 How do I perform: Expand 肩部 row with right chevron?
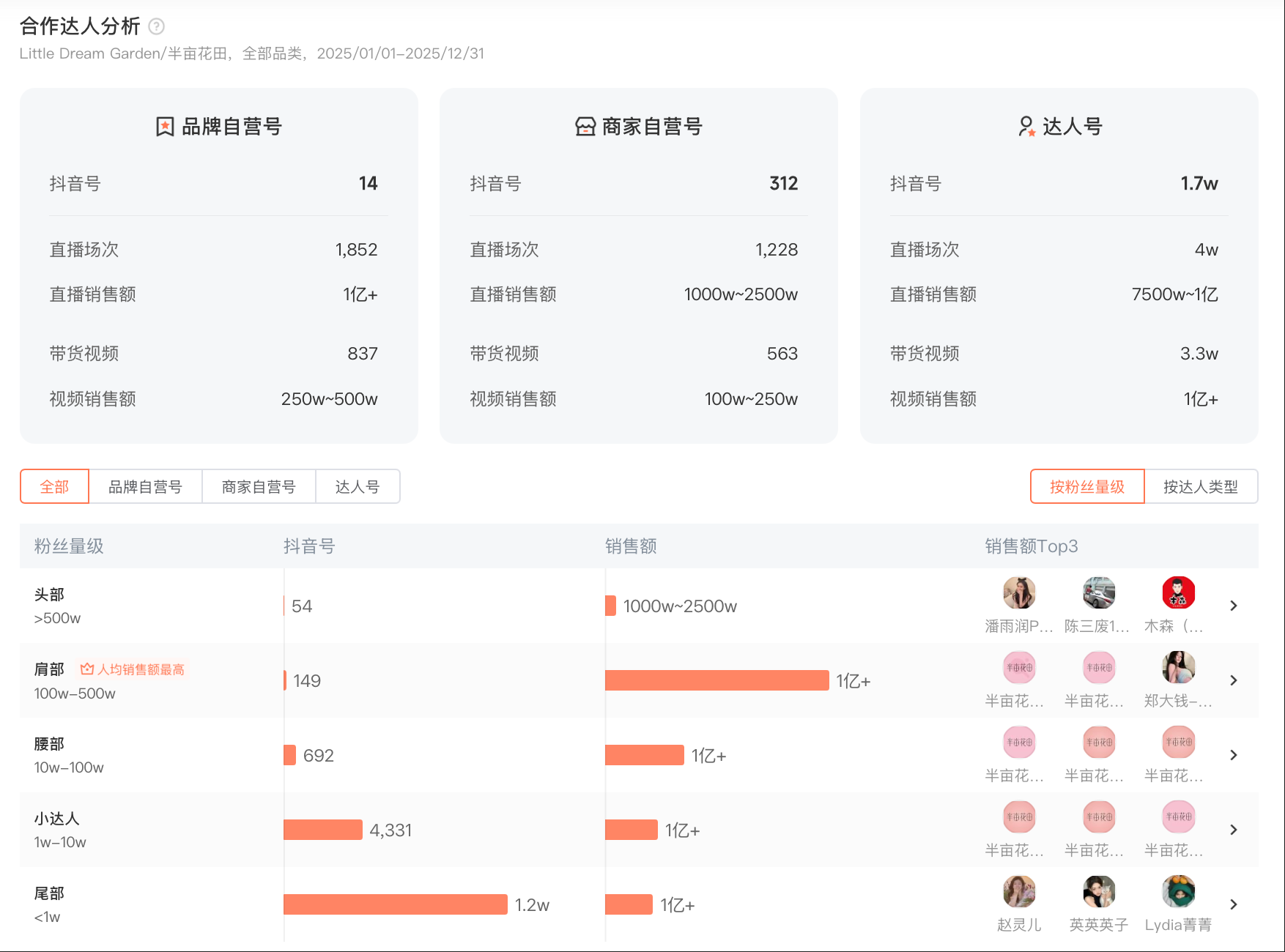pyautogui.click(x=1234, y=680)
